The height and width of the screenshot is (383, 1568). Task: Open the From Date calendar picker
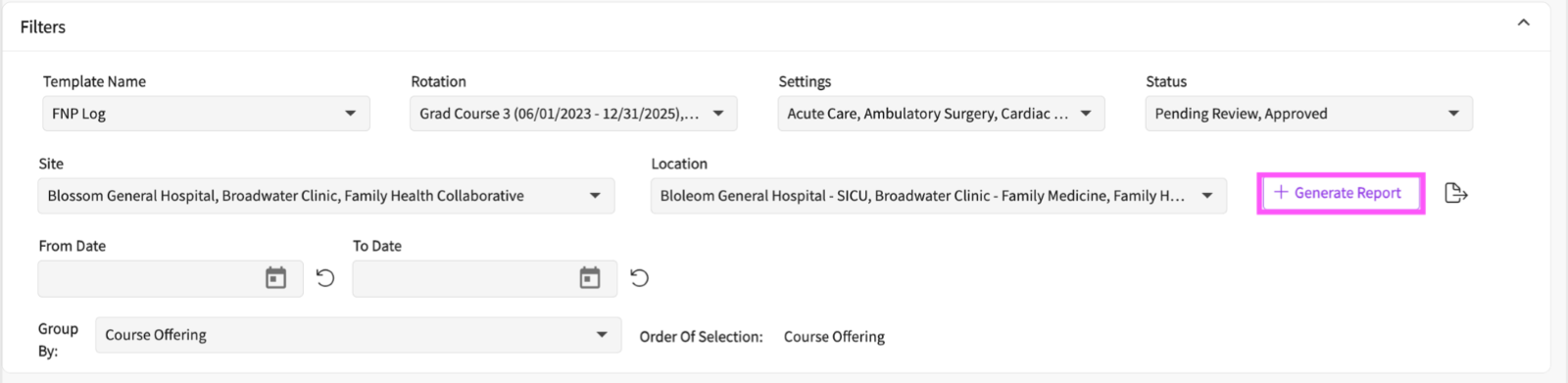point(276,278)
